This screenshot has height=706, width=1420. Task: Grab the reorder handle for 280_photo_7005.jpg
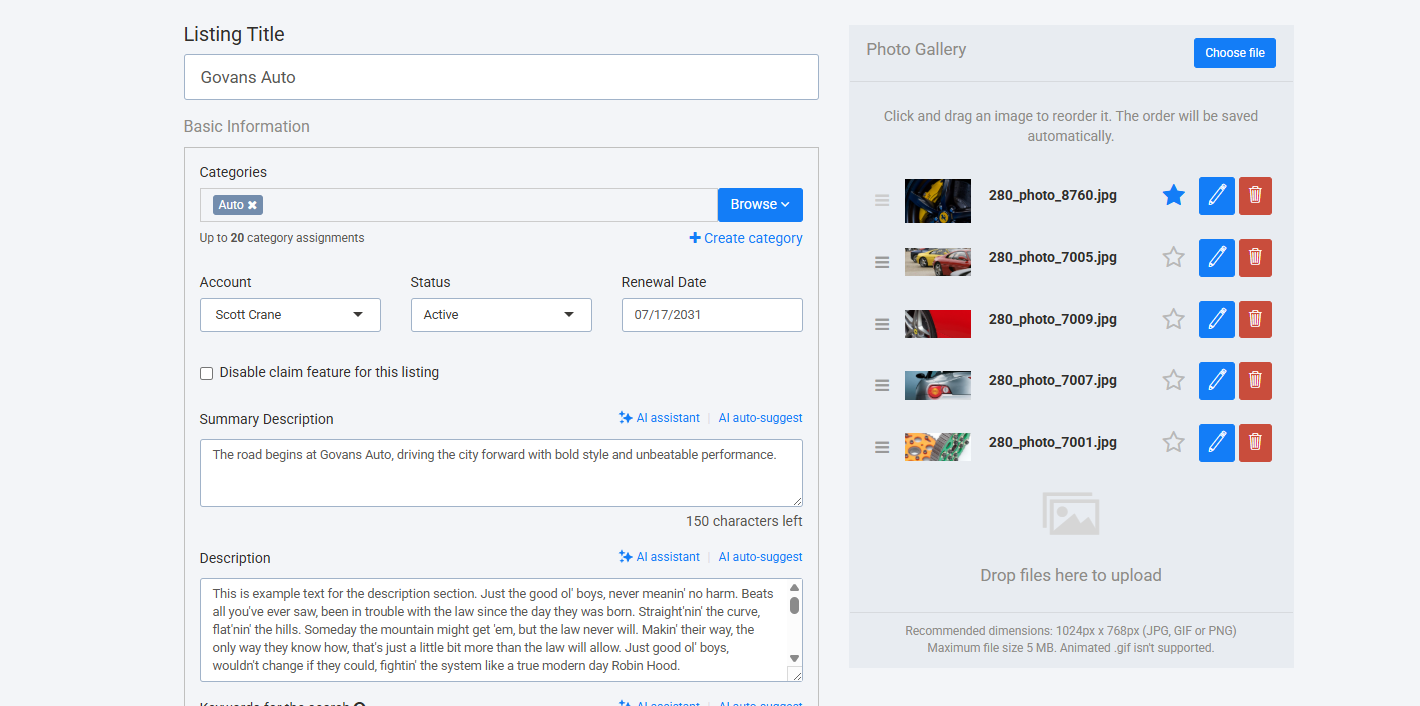pyautogui.click(x=882, y=262)
